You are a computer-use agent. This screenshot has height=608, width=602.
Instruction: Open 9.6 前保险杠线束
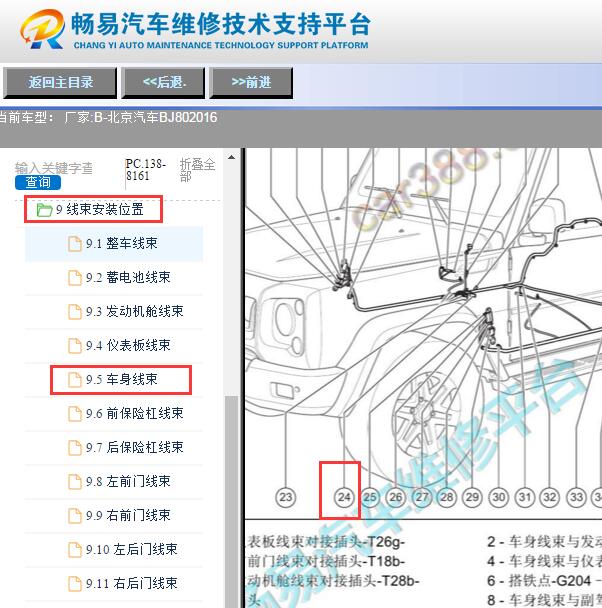pyautogui.click(x=135, y=413)
